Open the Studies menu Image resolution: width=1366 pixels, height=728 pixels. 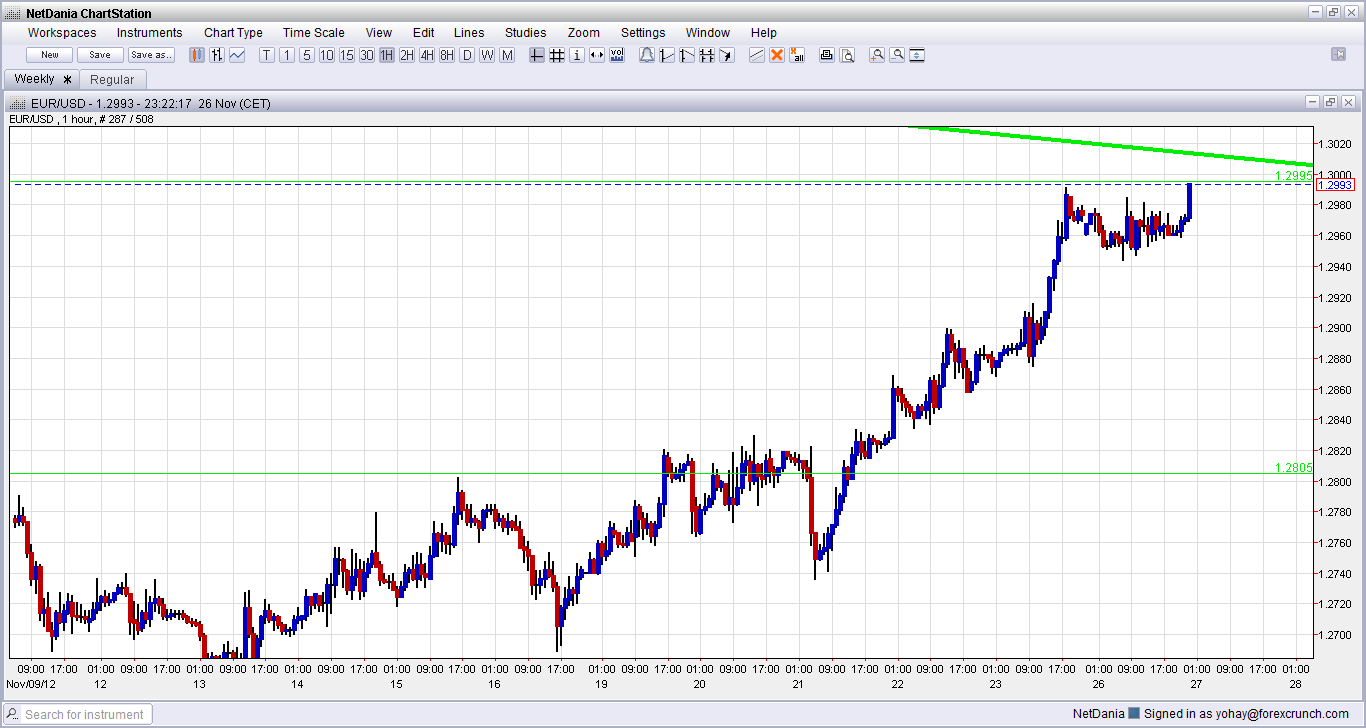coord(525,33)
